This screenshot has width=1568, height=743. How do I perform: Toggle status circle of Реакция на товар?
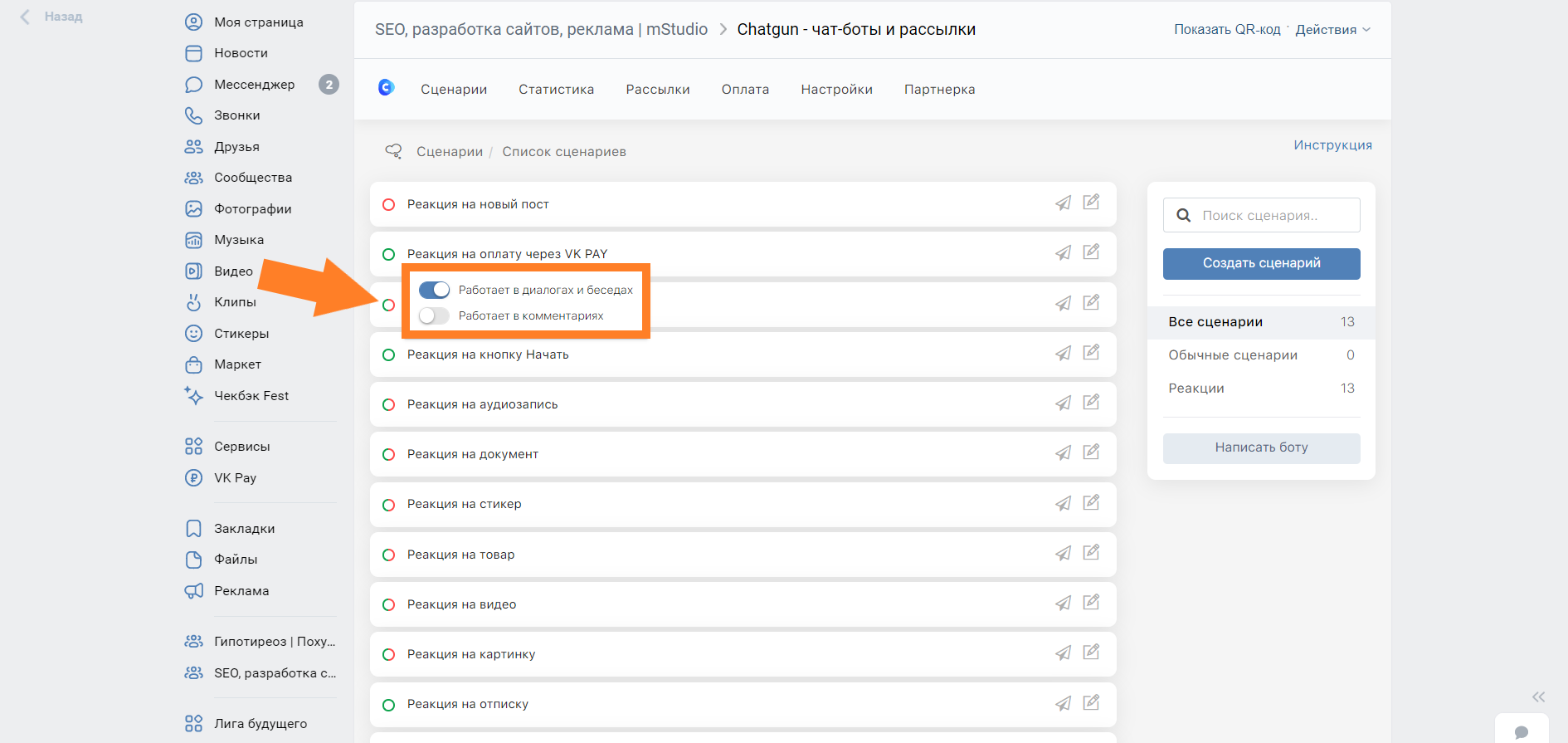point(388,555)
